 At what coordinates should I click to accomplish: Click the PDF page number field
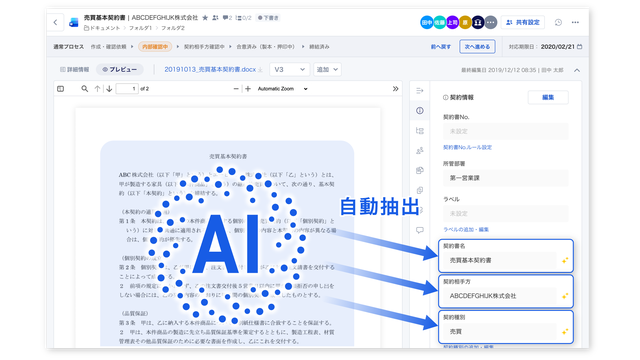(127, 89)
